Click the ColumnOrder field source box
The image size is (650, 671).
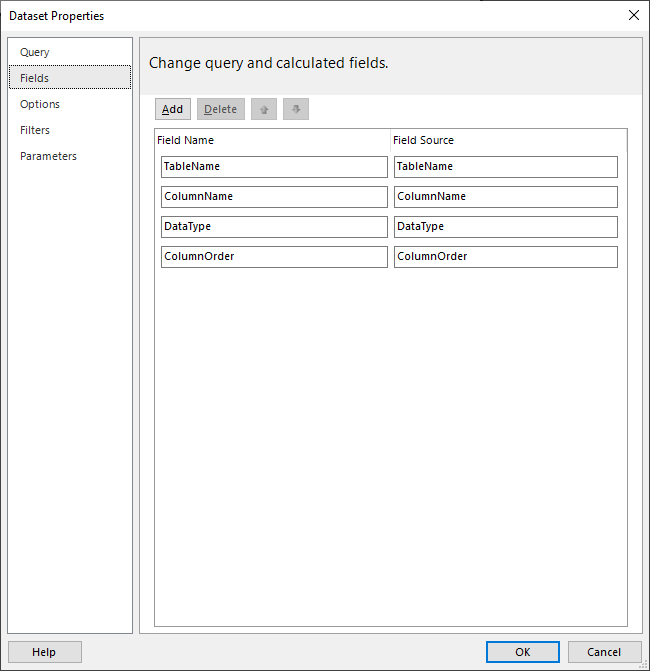pyautogui.click(x=506, y=257)
